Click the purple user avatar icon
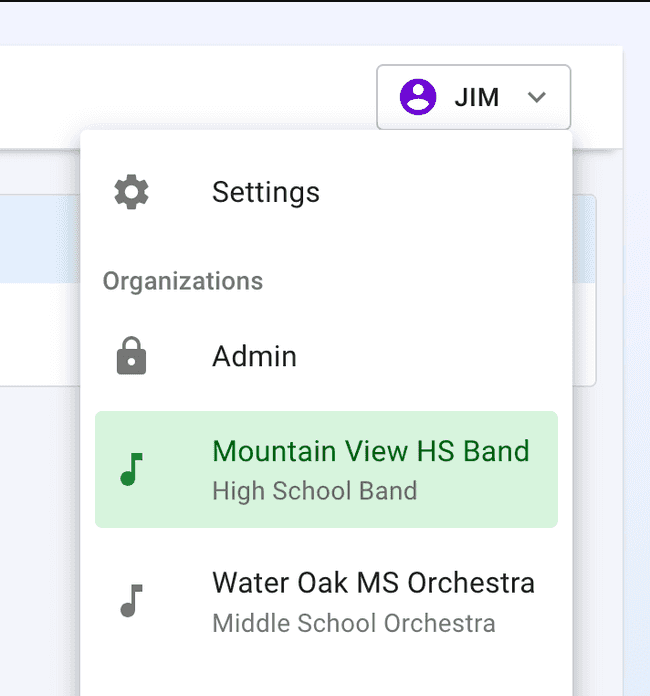Screen dimensions: 650x696 418,97
